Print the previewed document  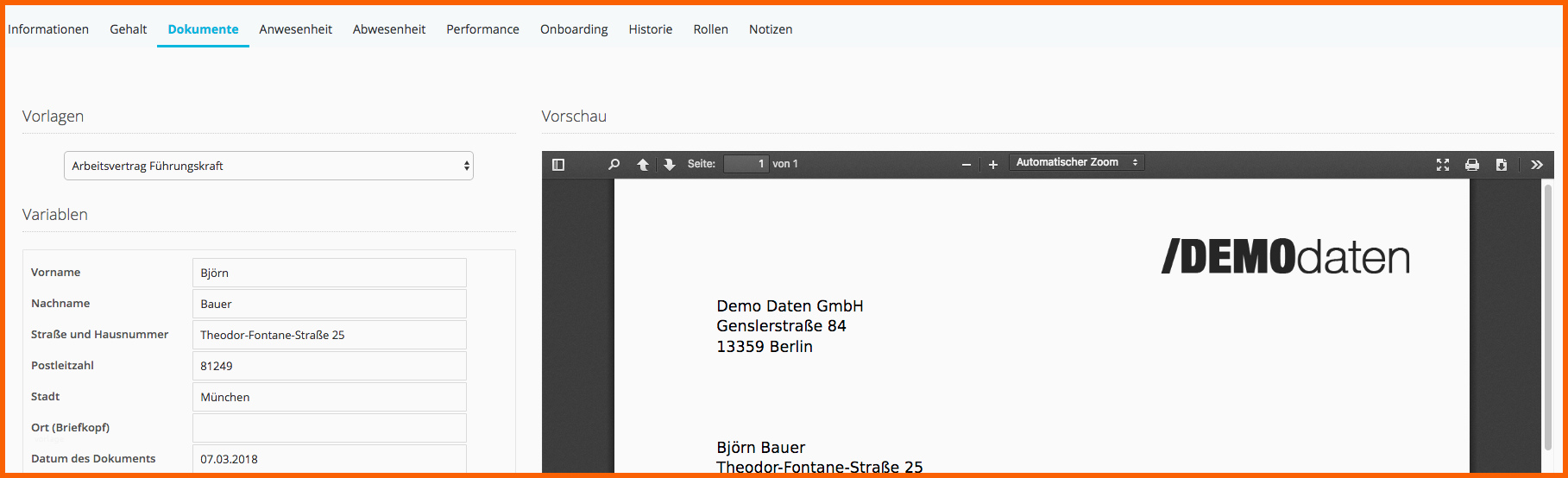[x=1472, y=164]
